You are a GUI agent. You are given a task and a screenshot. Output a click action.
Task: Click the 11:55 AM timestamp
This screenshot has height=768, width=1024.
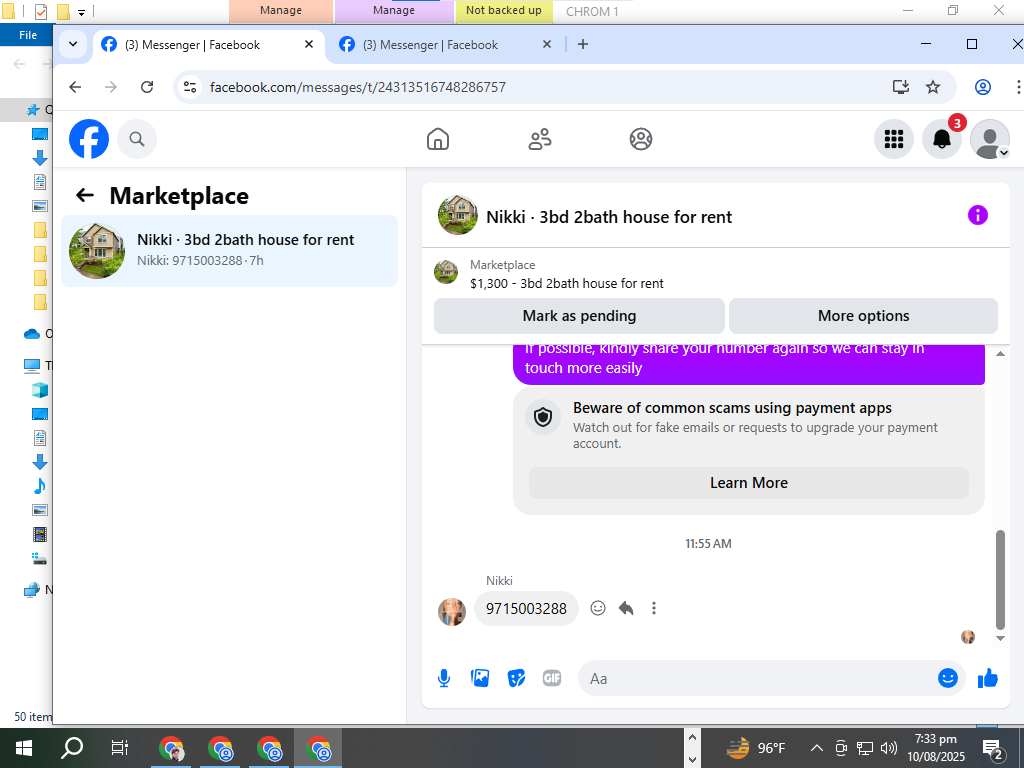[x=708, y=543]
